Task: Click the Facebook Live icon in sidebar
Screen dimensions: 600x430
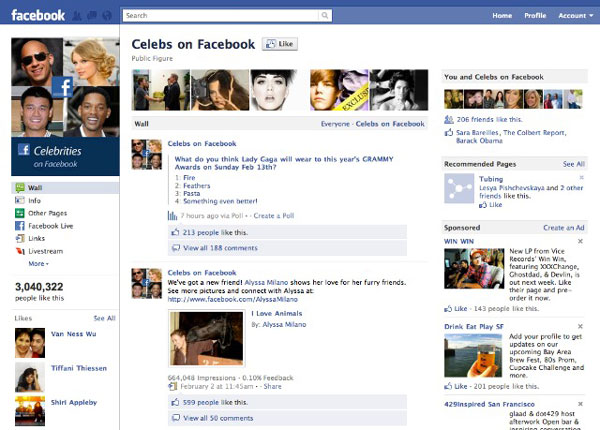Action: [x=20, y=226]
